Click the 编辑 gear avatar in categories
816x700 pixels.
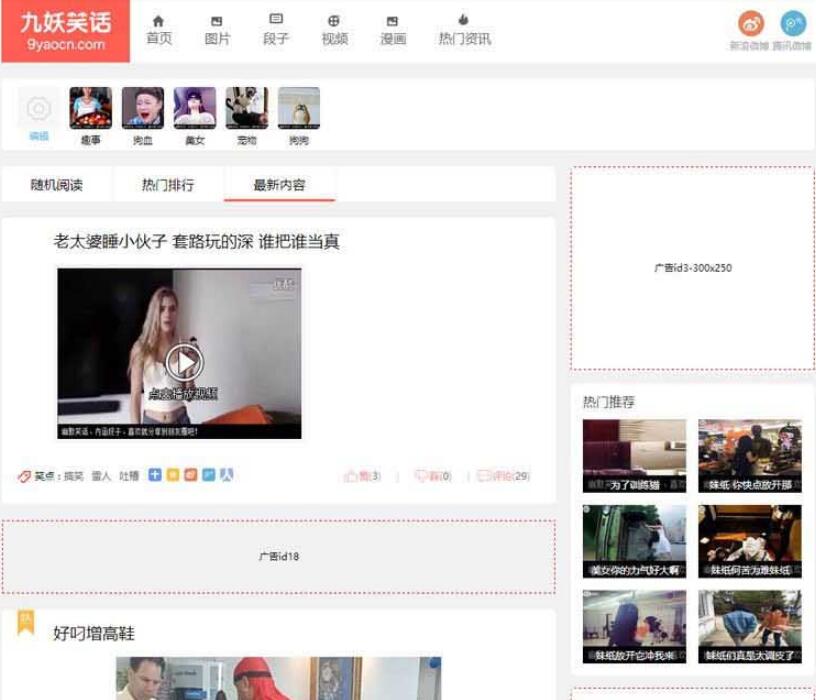37,107
